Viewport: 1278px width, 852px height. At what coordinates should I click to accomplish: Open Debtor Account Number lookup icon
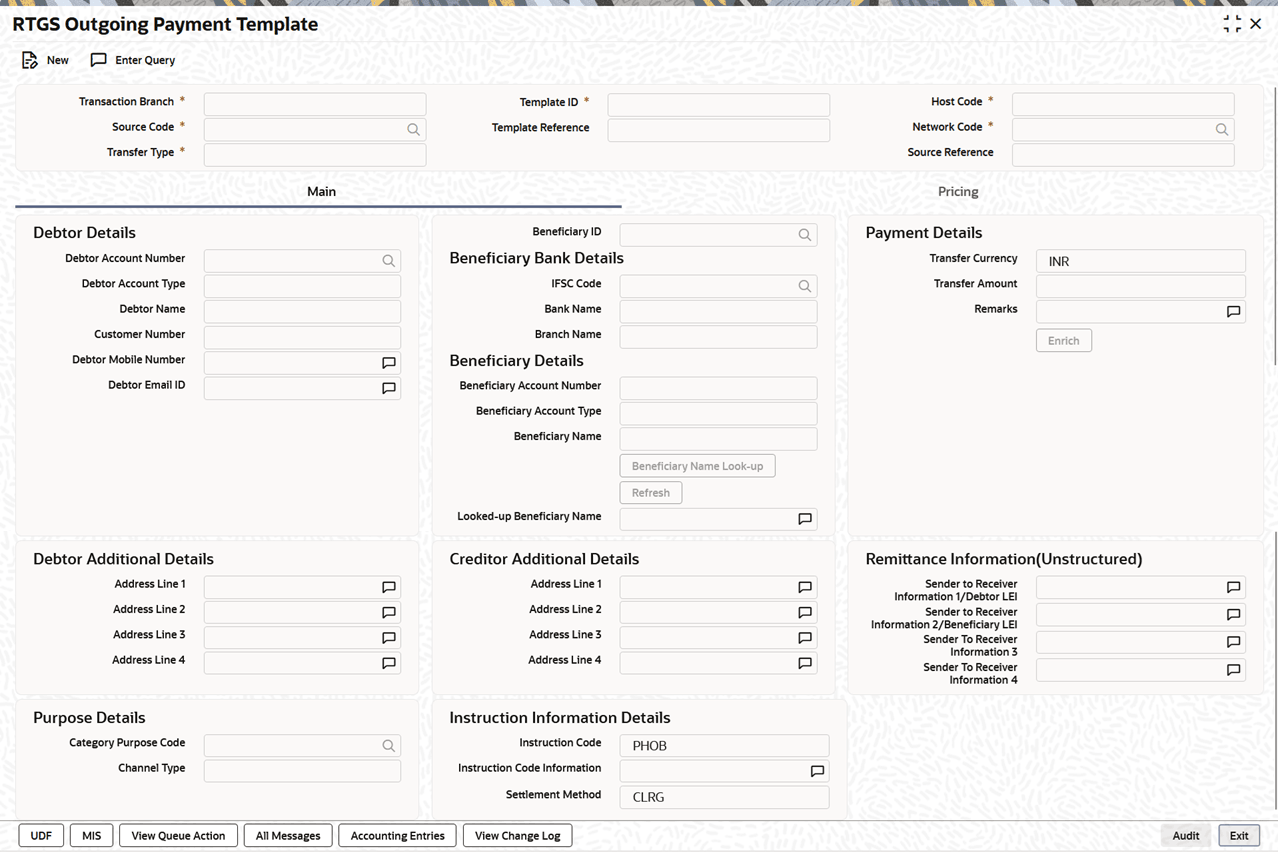pyautogui.click(x=388, y=260)
